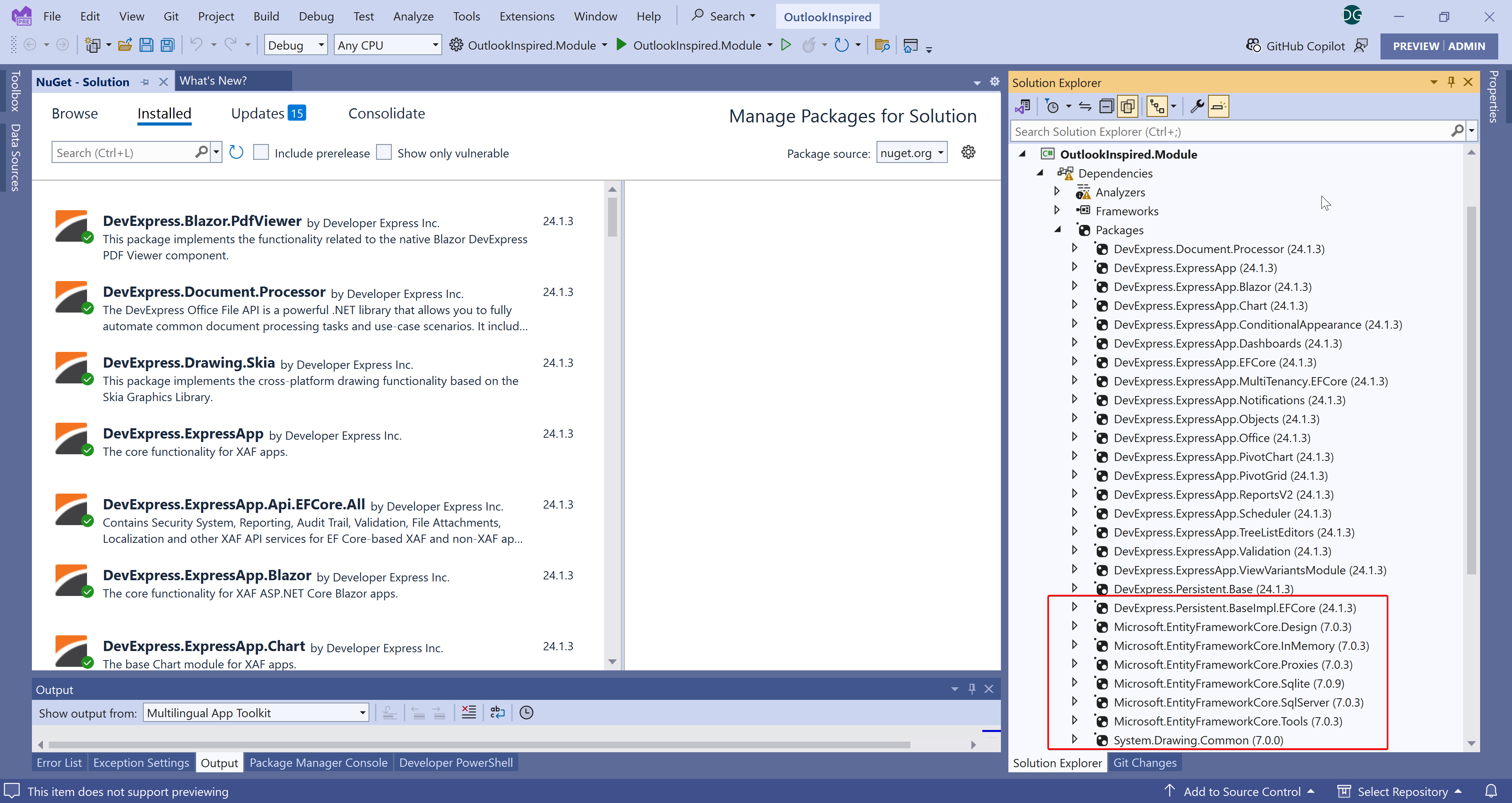Open the Git menu
This screenshot has height=803, width=1512.
coord(171,17)
